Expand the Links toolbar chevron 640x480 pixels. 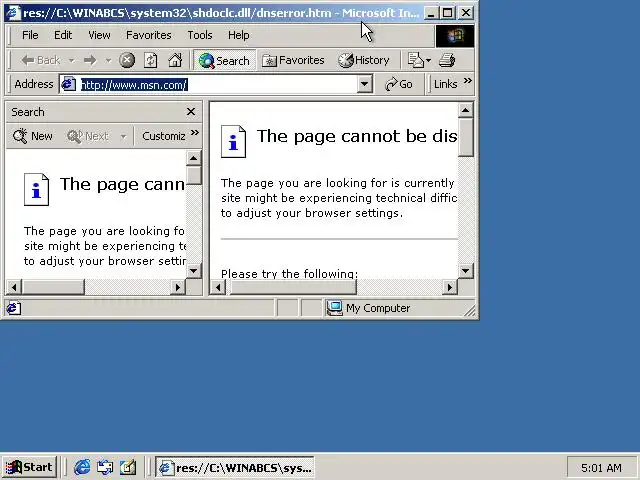click(468, 80)
